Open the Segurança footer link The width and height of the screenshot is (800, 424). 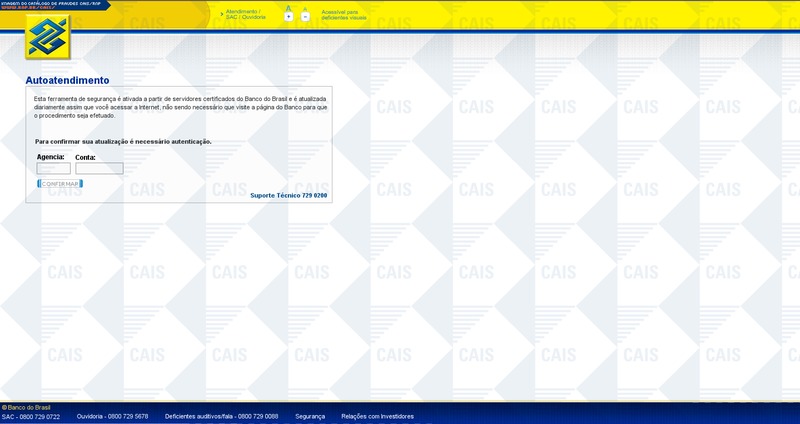pyautogui.click(x=310, y=416)
